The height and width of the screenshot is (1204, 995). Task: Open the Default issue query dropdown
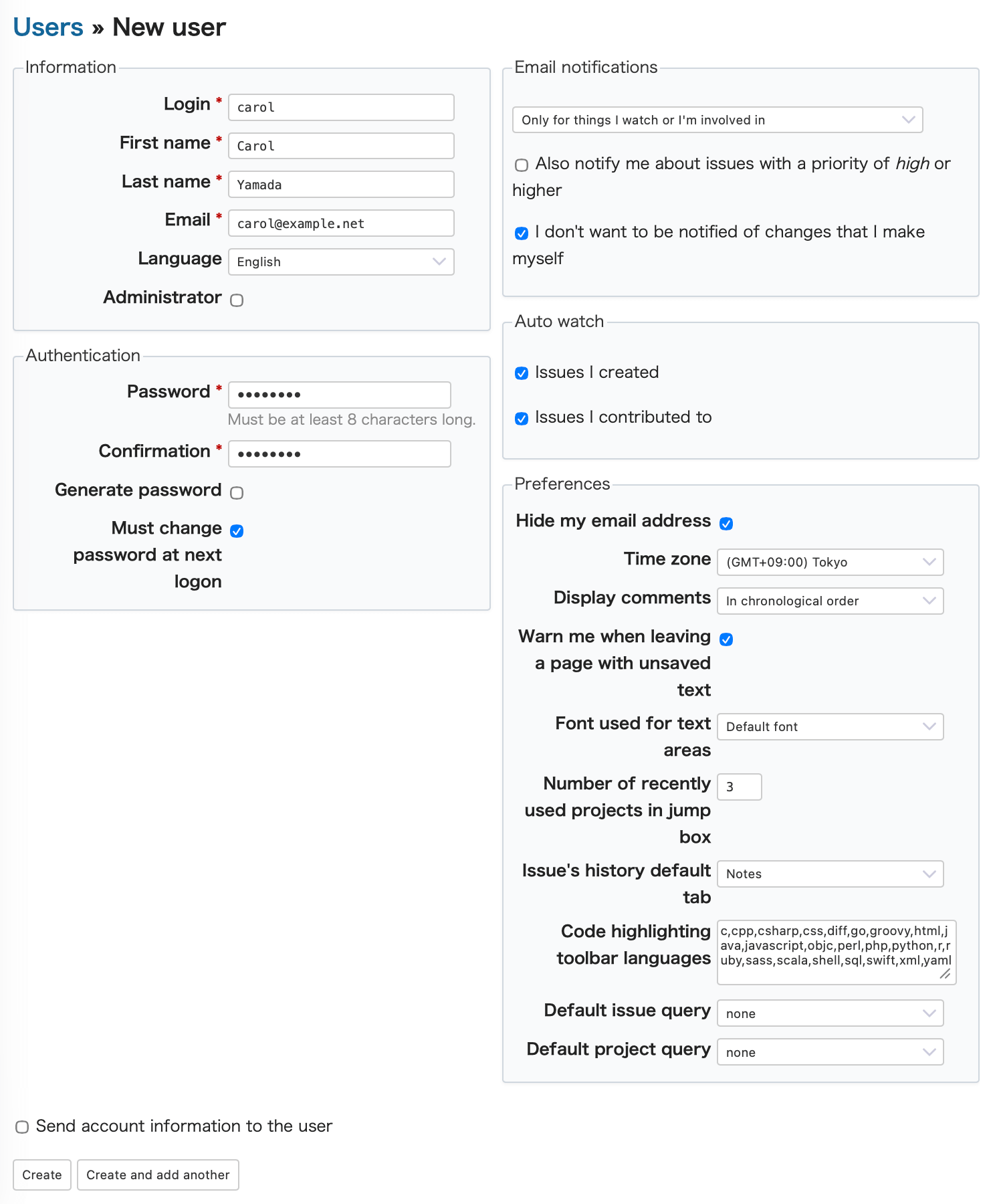pyautogui.click(x=830, y=1013)
